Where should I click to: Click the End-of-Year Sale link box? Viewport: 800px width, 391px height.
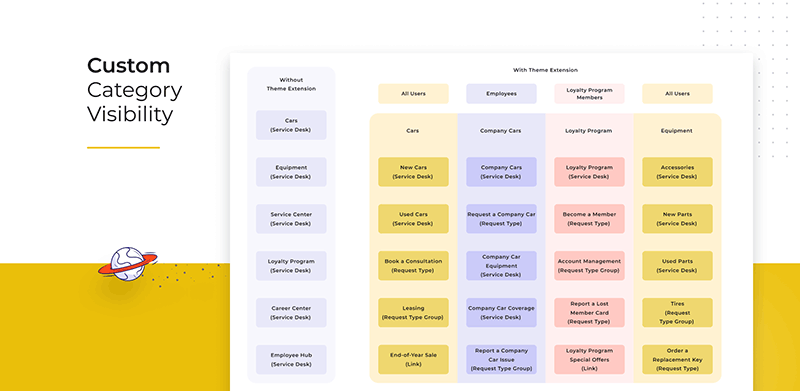413,360
